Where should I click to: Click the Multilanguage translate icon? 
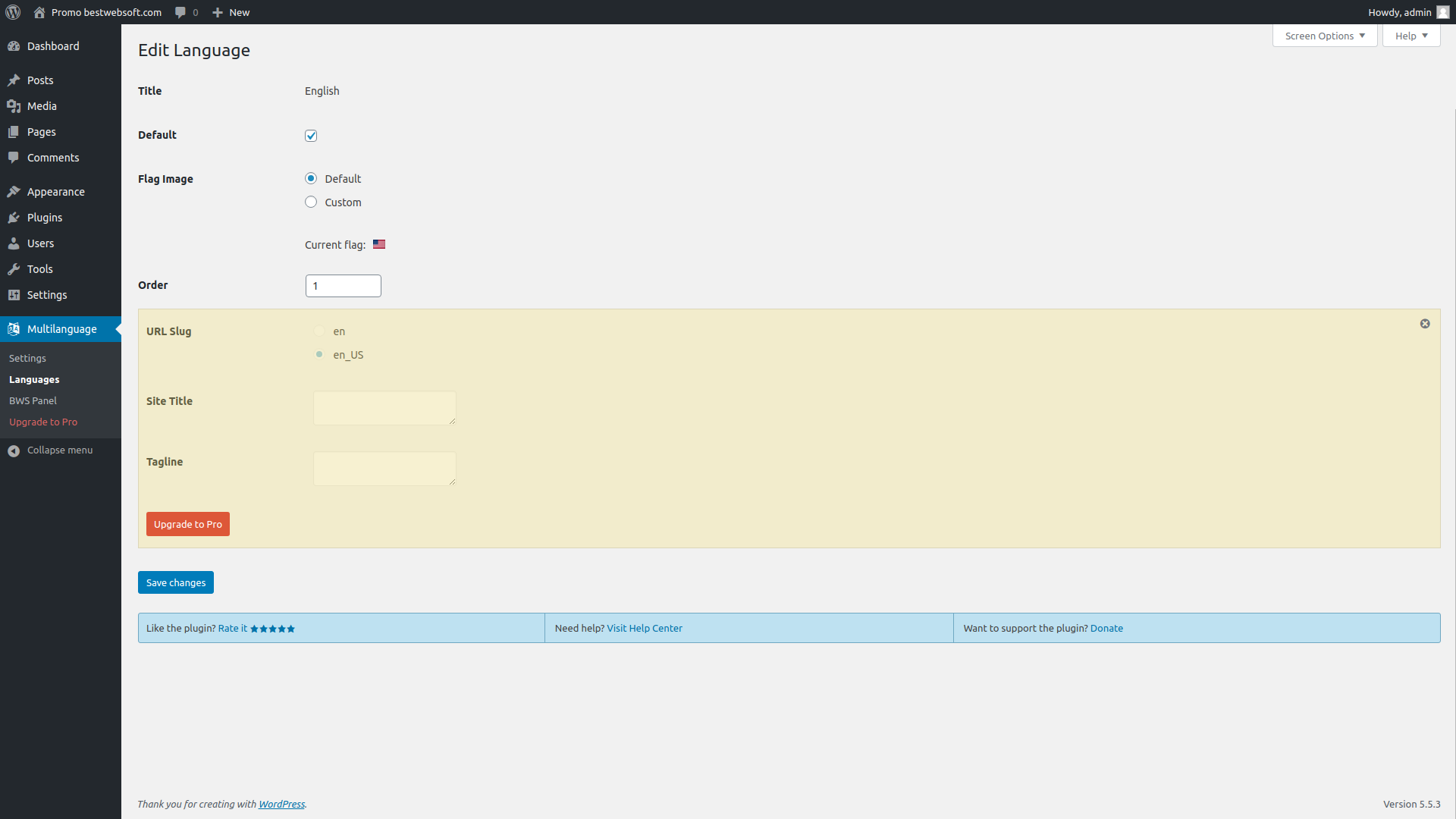coord(14,329)
